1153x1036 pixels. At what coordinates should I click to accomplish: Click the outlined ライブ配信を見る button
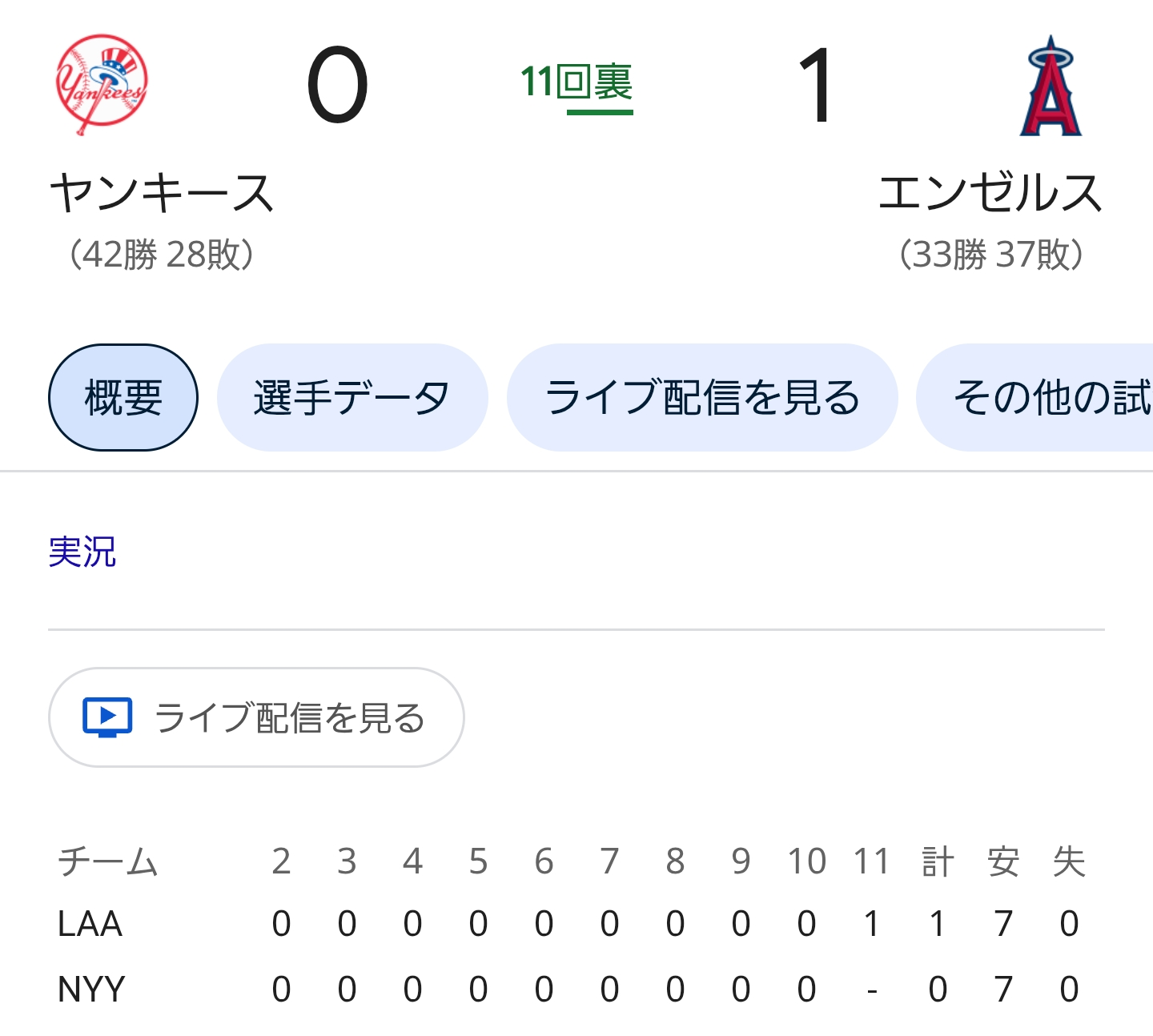coord(256,717)
